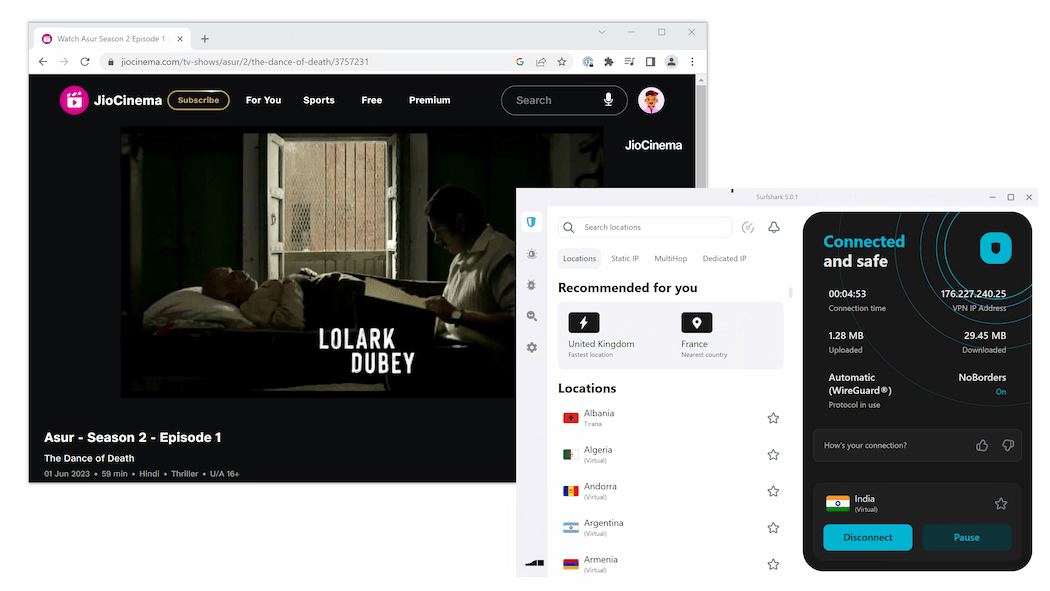Pause the VPN connection
This screenshot has height=591, width=1050.
click(966, 537)
